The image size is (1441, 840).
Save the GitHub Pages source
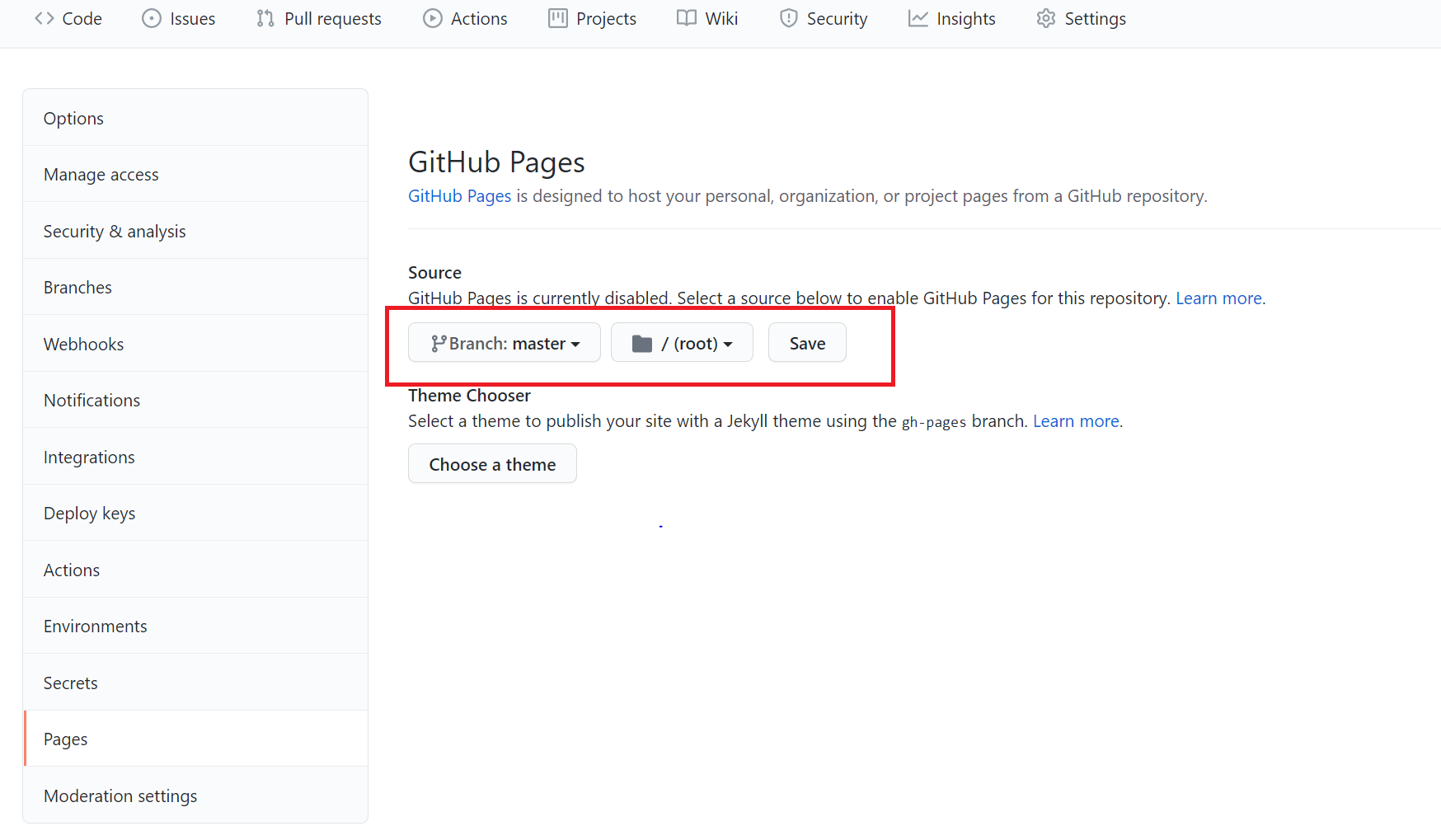click(807, 343)
